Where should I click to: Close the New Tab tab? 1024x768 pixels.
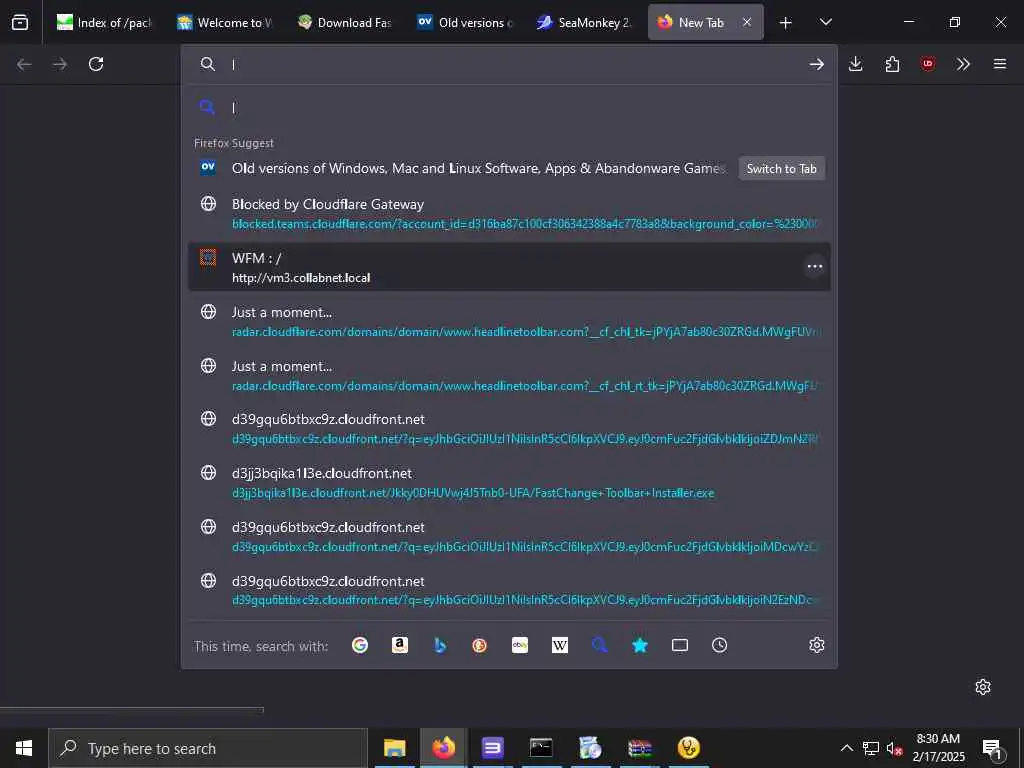747,22
